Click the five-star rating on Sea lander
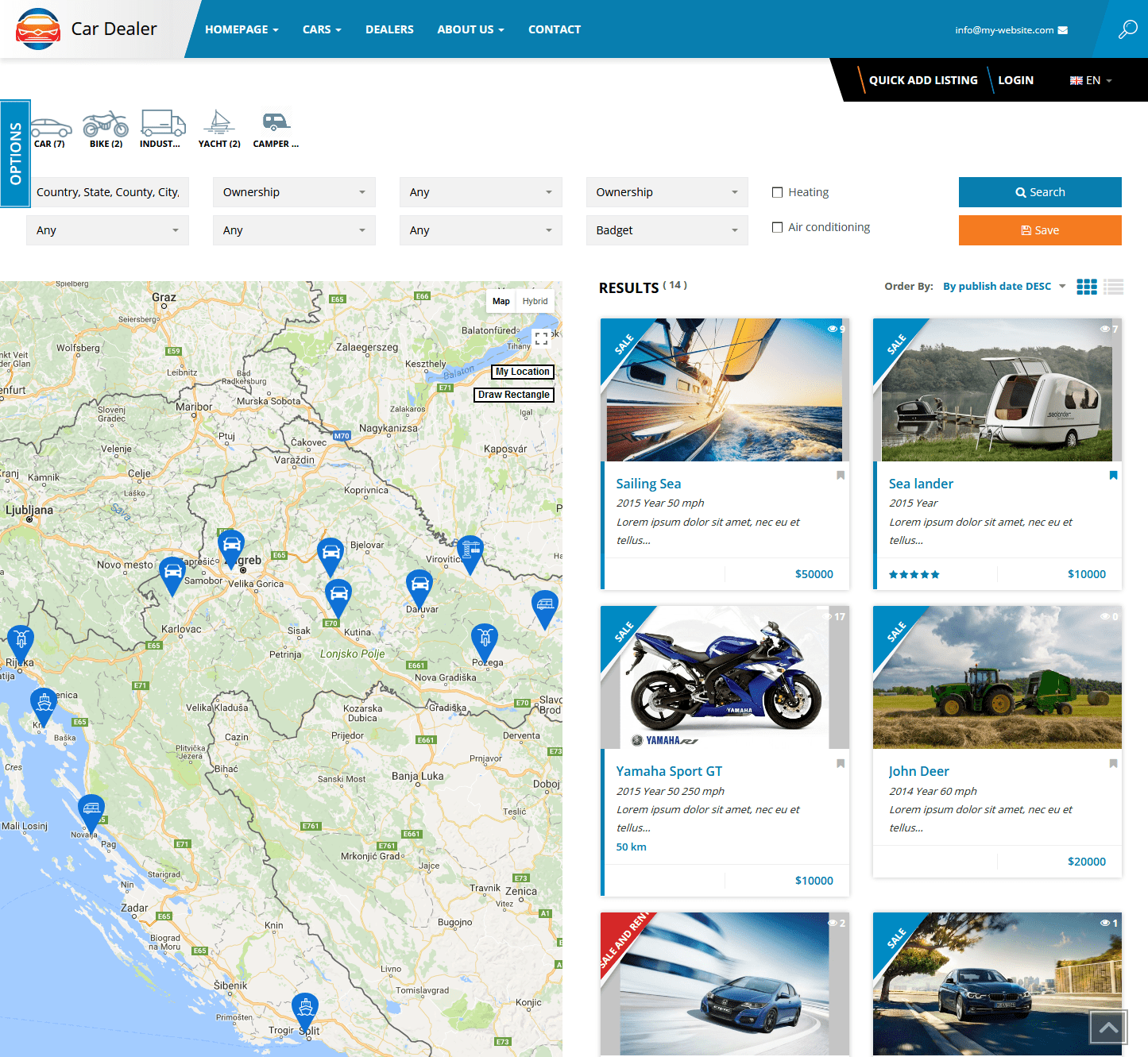 pyautogui.click(x=914, y=573)
